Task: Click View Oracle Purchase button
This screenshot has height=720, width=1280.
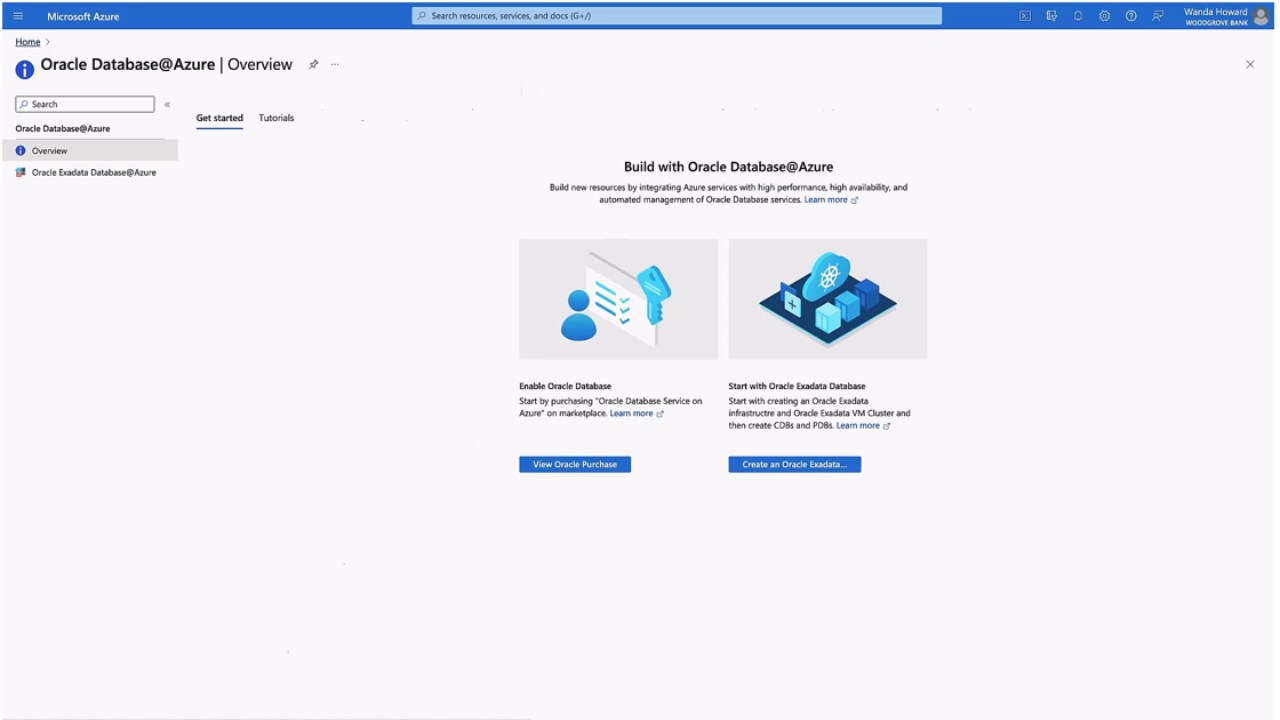Action: 575,464
